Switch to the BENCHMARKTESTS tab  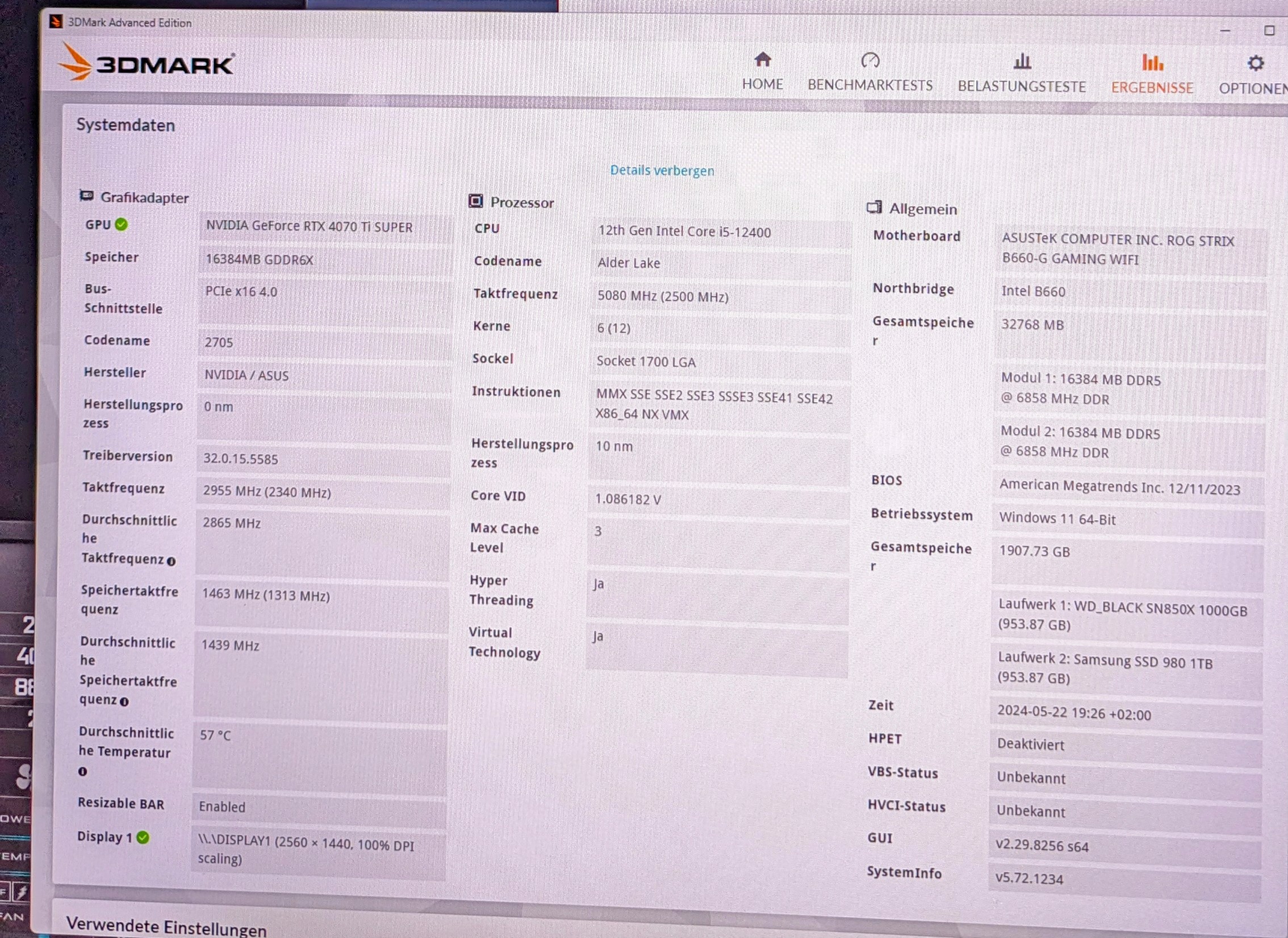[870, 85]
